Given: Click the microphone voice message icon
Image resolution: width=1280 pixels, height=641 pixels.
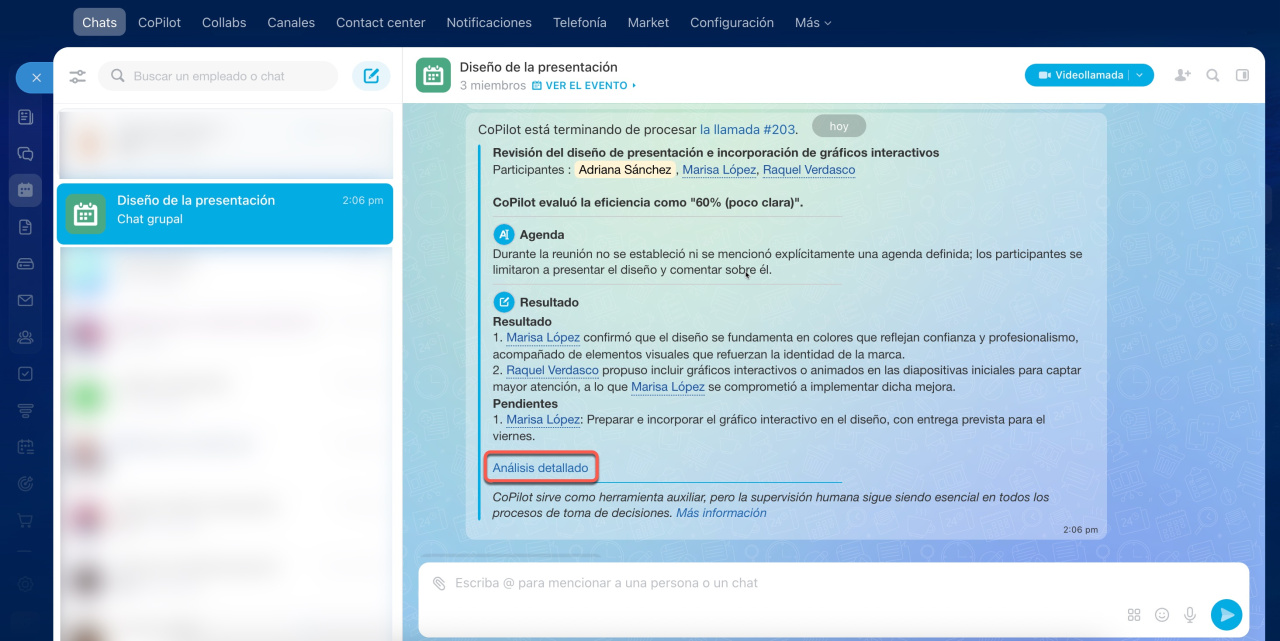Looking at the screenshot, I should pyautogui.click(x=1190, y=615).
